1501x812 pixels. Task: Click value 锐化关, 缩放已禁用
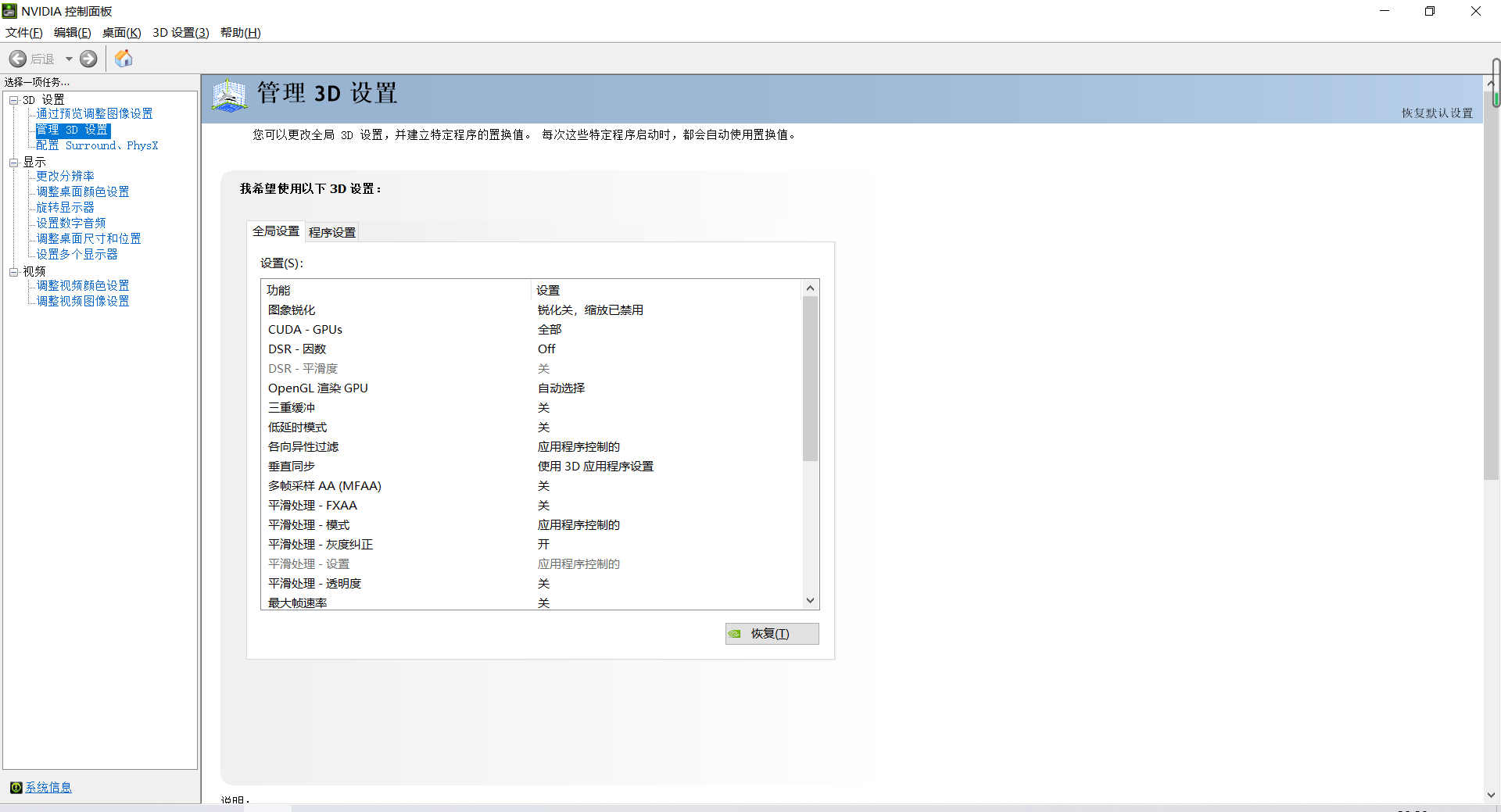click(590, 309)
